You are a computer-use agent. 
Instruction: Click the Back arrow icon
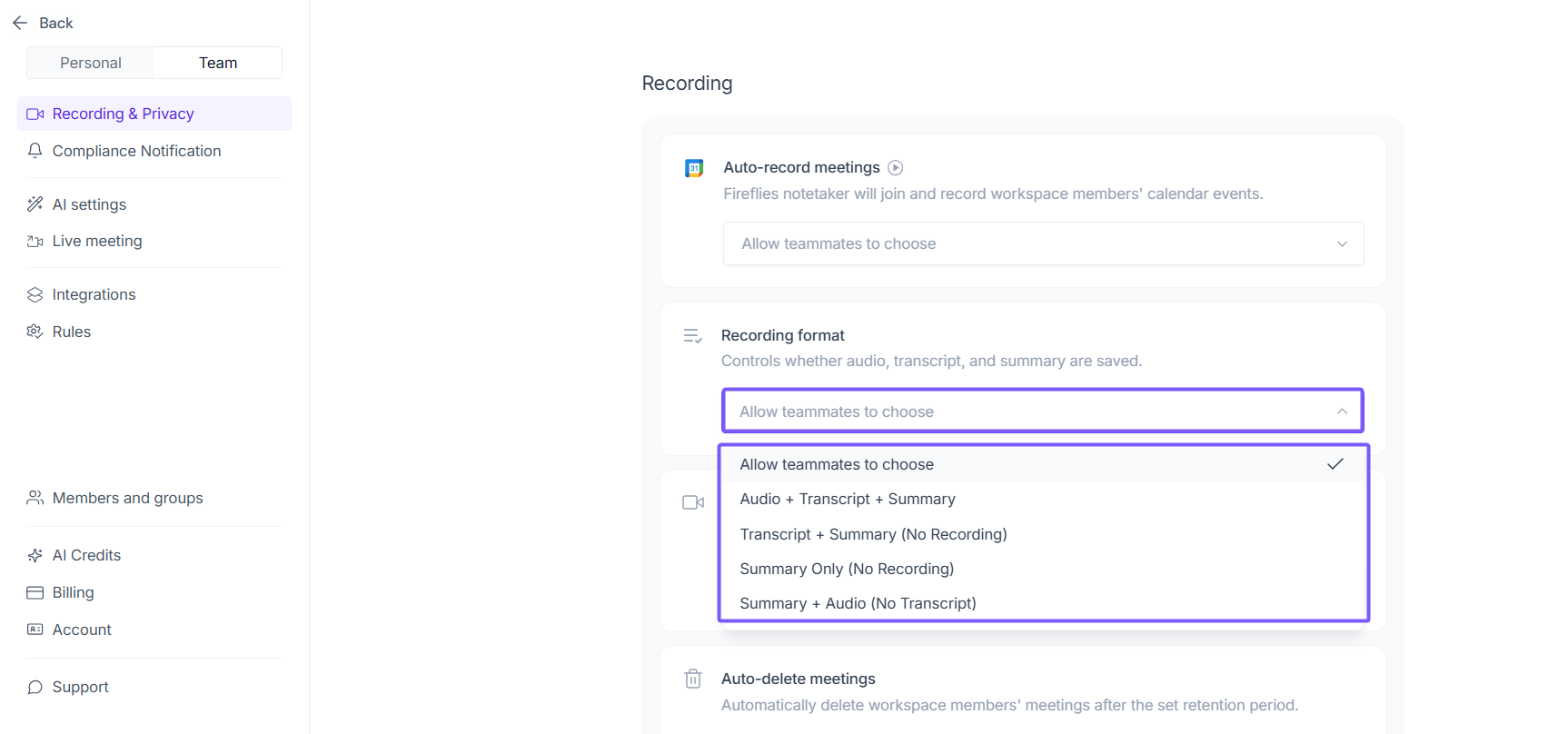(20, 23)
